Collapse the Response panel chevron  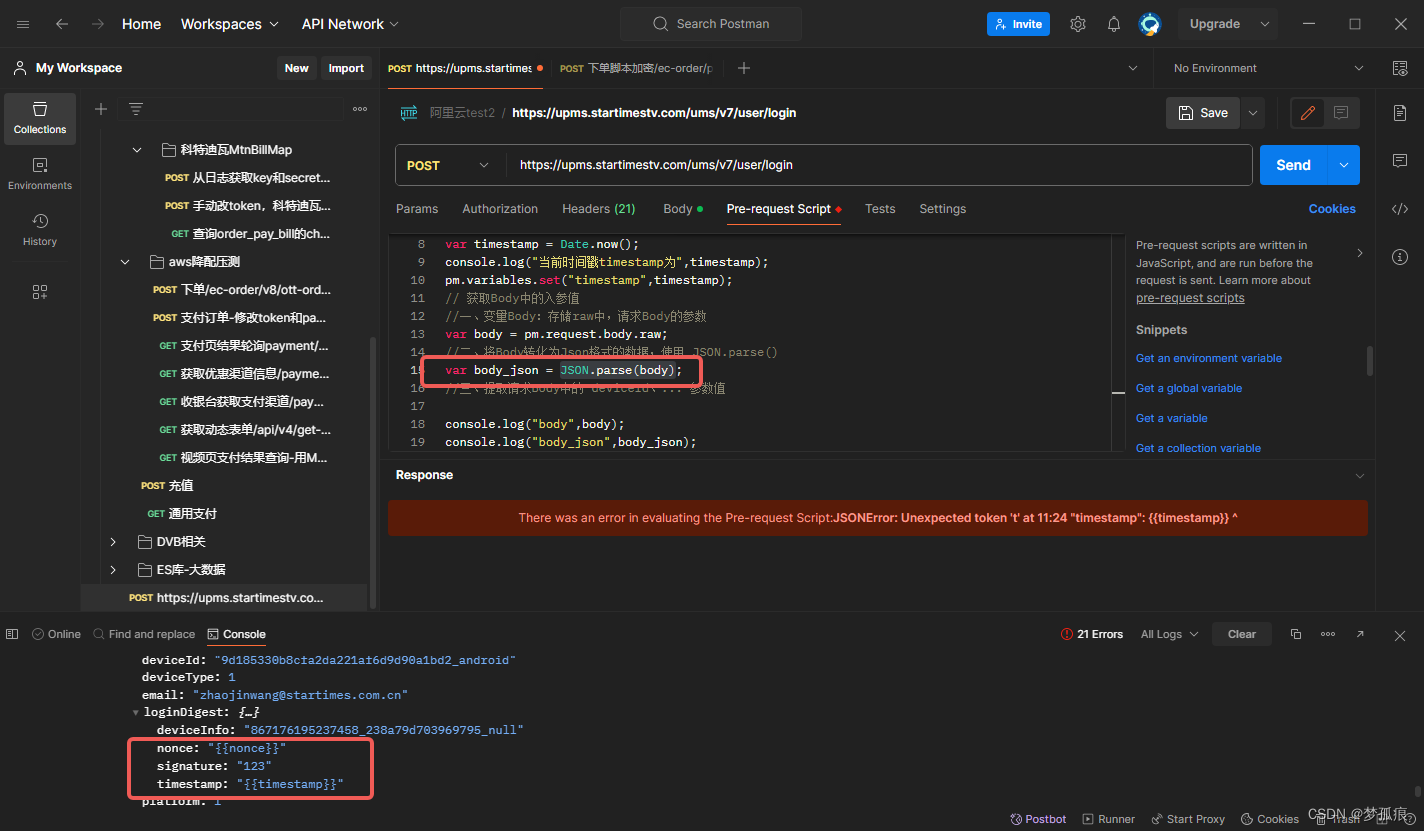(1359, 475)
